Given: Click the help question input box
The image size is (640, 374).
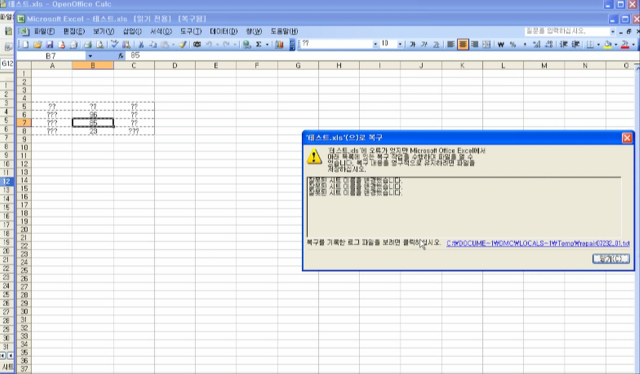Looking at the screenshot, I should point(567,31).
